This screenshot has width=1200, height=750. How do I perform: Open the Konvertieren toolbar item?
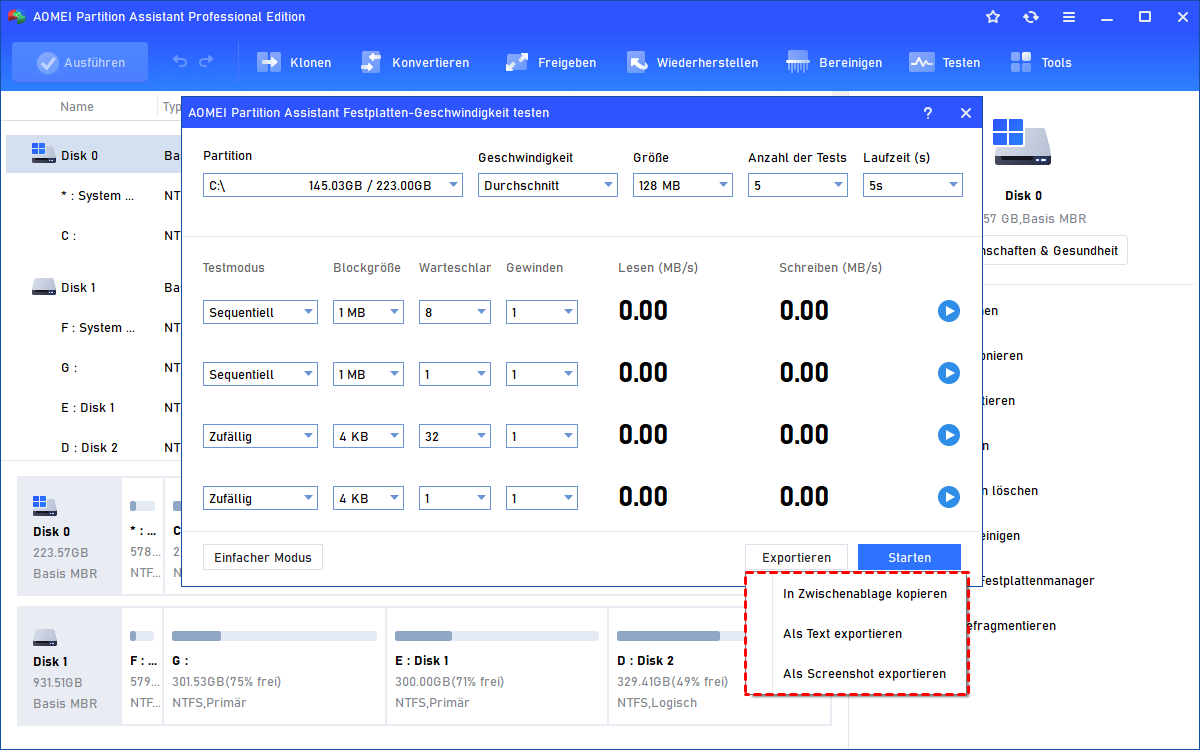tap(414, 62)
